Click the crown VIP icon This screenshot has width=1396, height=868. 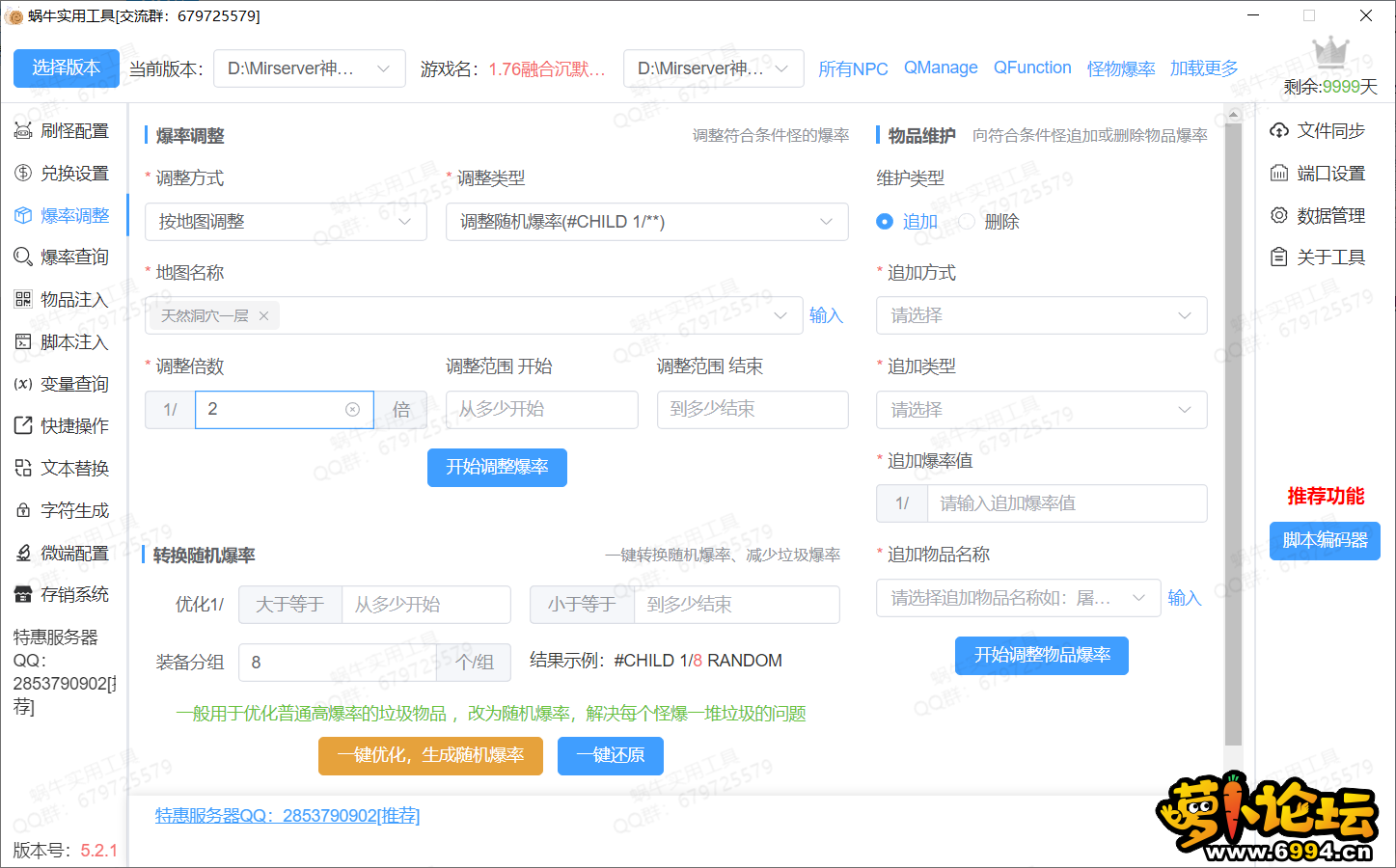click(1330, 51)
